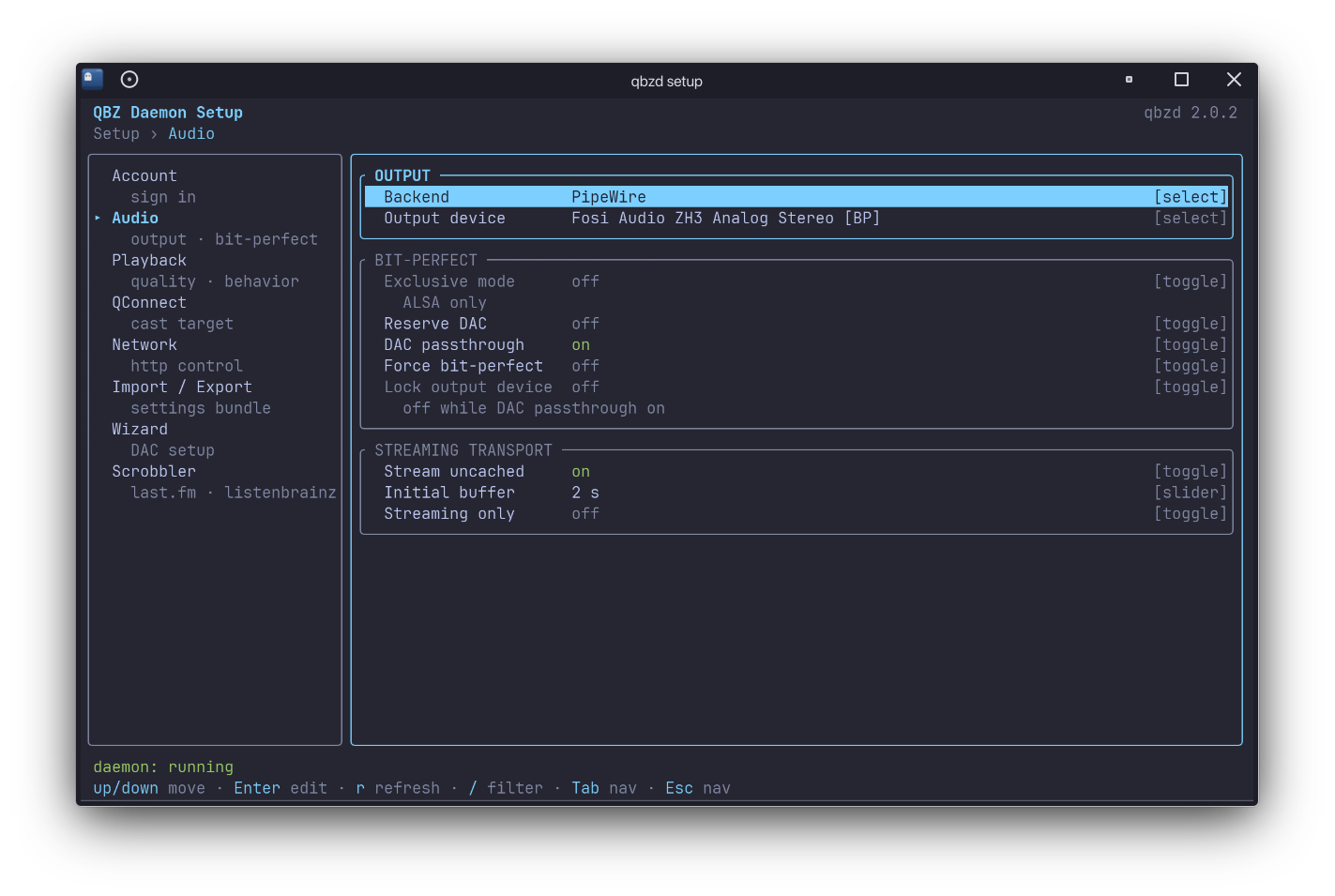Click 'cast target' subtitle

(182, 324)
